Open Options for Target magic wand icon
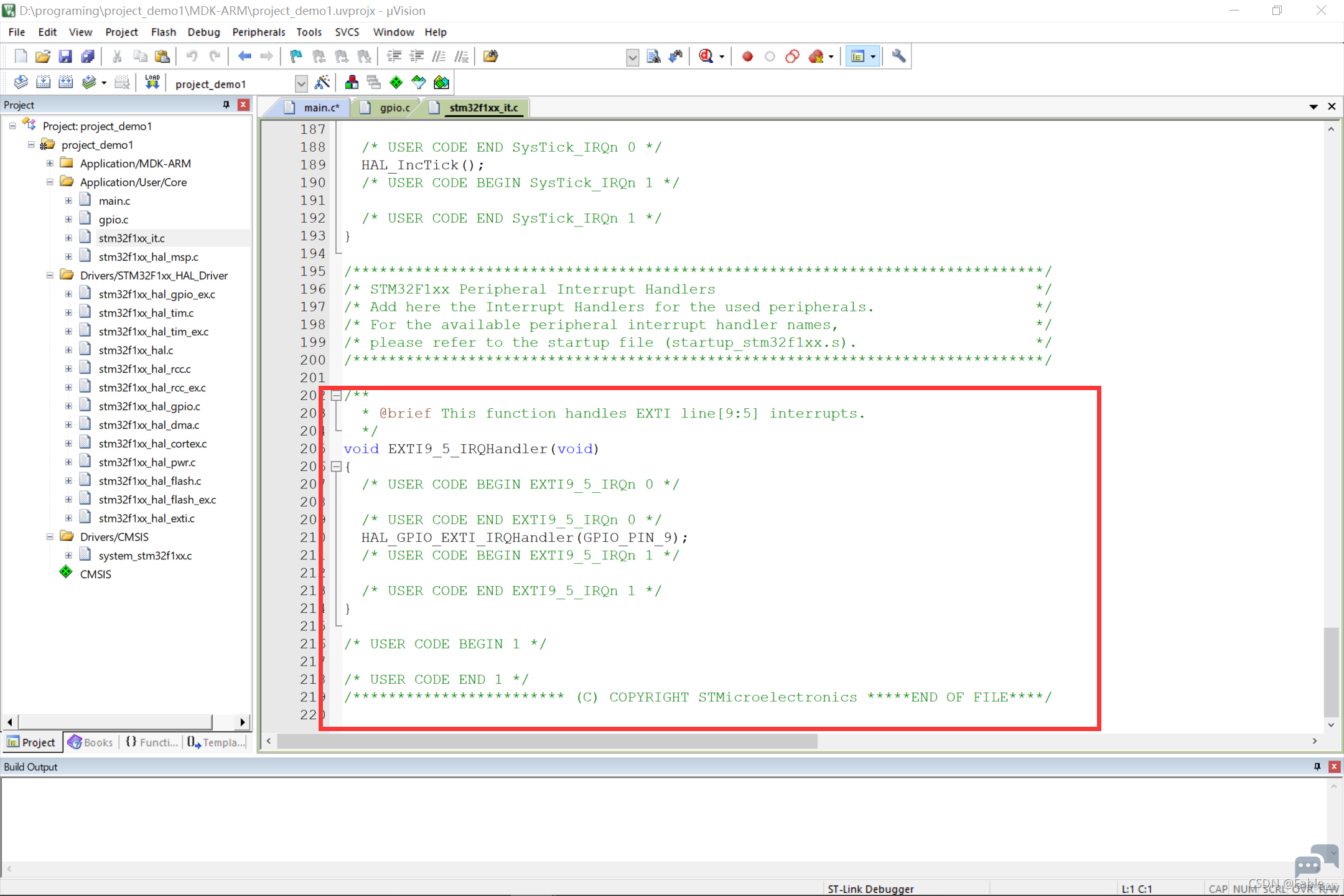The image size is (1344, 896). click(322, 82)
